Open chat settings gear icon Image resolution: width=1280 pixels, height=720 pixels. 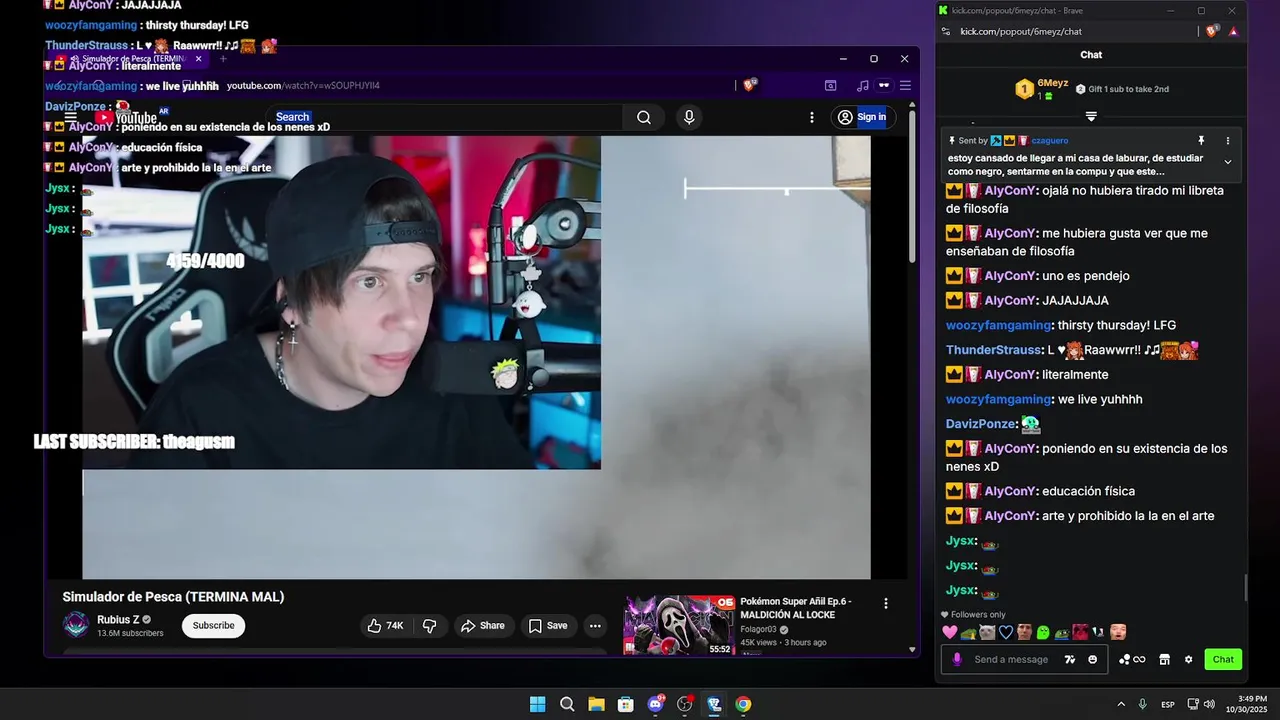[x=1188, y=659]
